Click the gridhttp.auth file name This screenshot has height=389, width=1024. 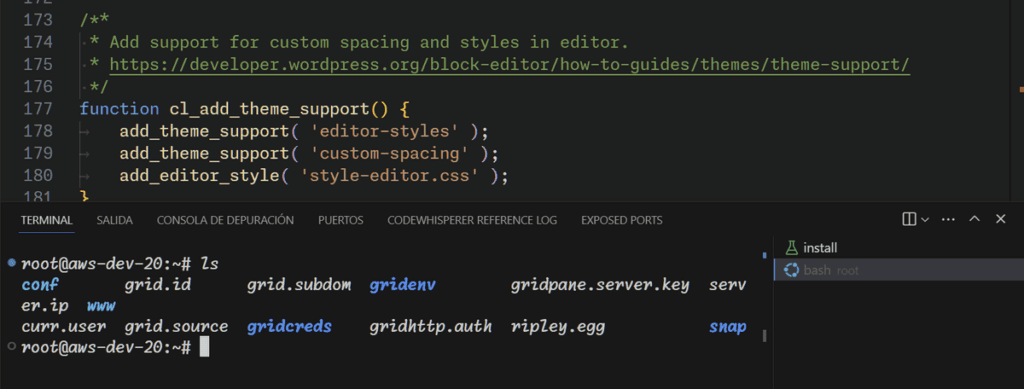(430, 326)
